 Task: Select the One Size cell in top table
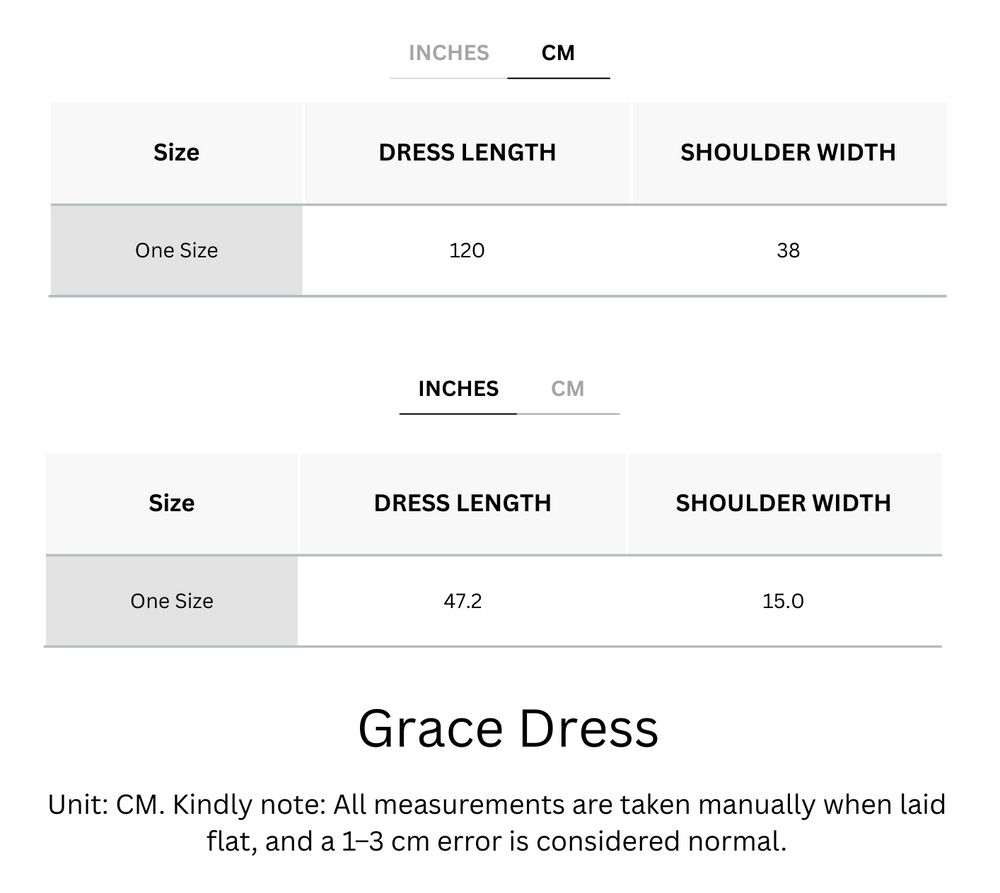point(175,250)
